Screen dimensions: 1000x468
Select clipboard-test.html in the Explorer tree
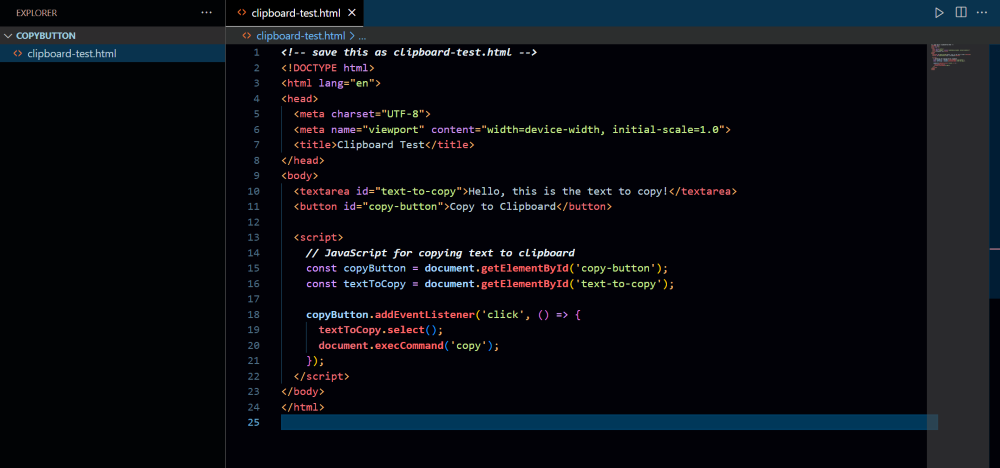71,54
